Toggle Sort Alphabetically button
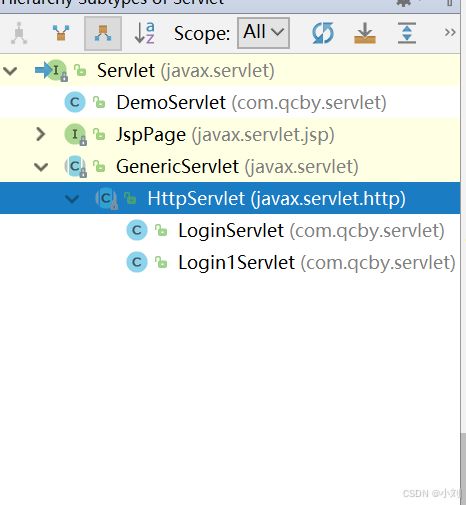 tap(144, 33)
